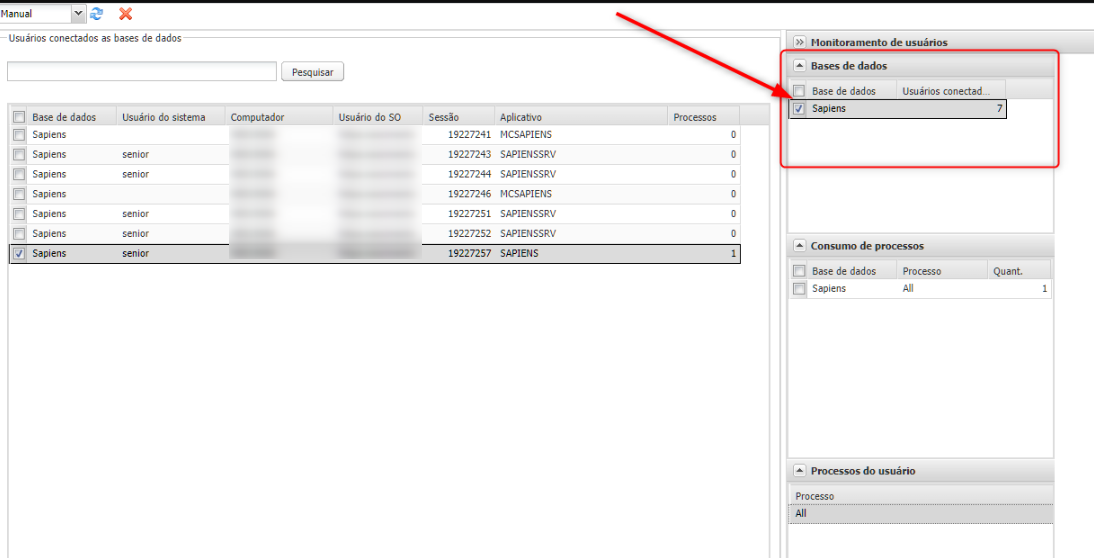Click session number 19227243
Screen dimensions: 1094x558
click(470, 154)
